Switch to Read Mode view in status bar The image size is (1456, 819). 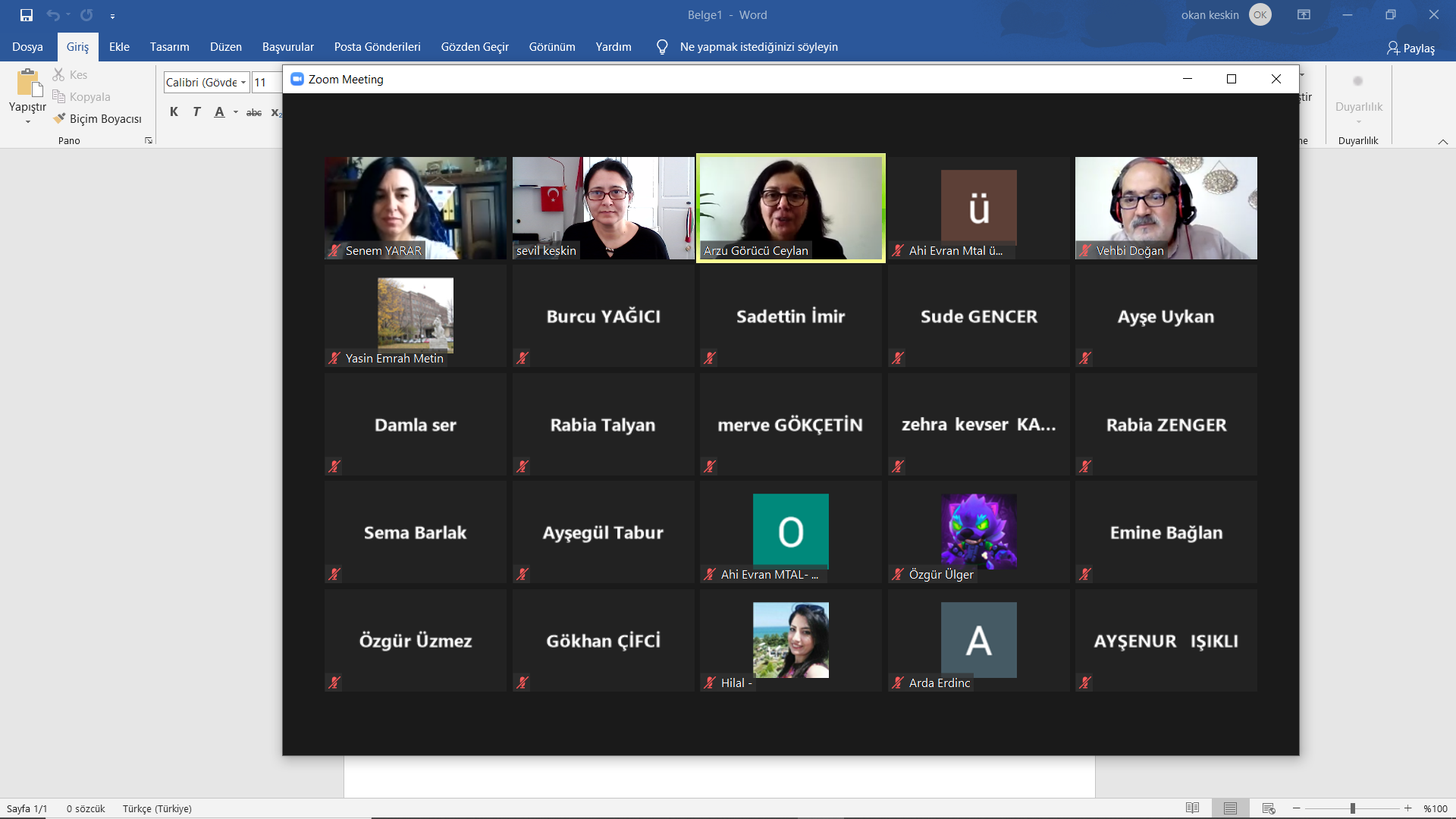(1192, 808)
